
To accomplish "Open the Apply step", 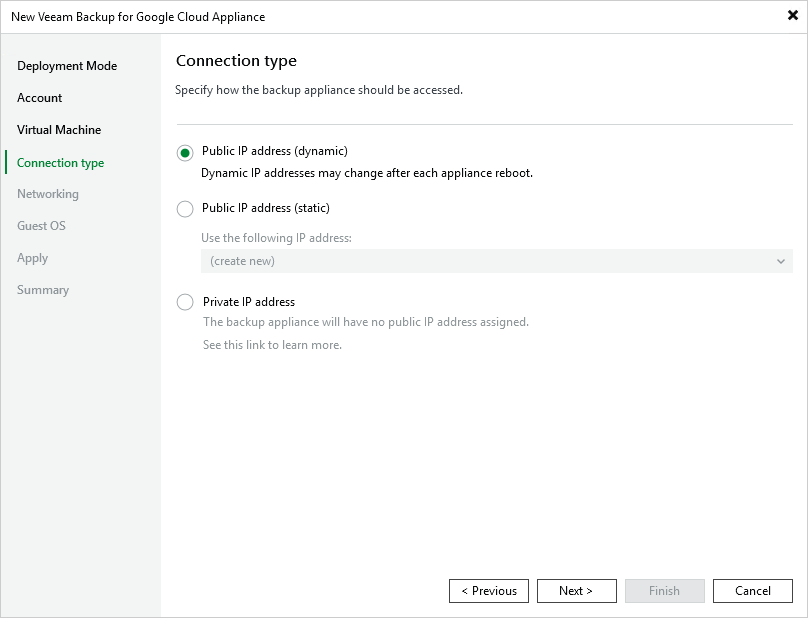I will [32, 257].
